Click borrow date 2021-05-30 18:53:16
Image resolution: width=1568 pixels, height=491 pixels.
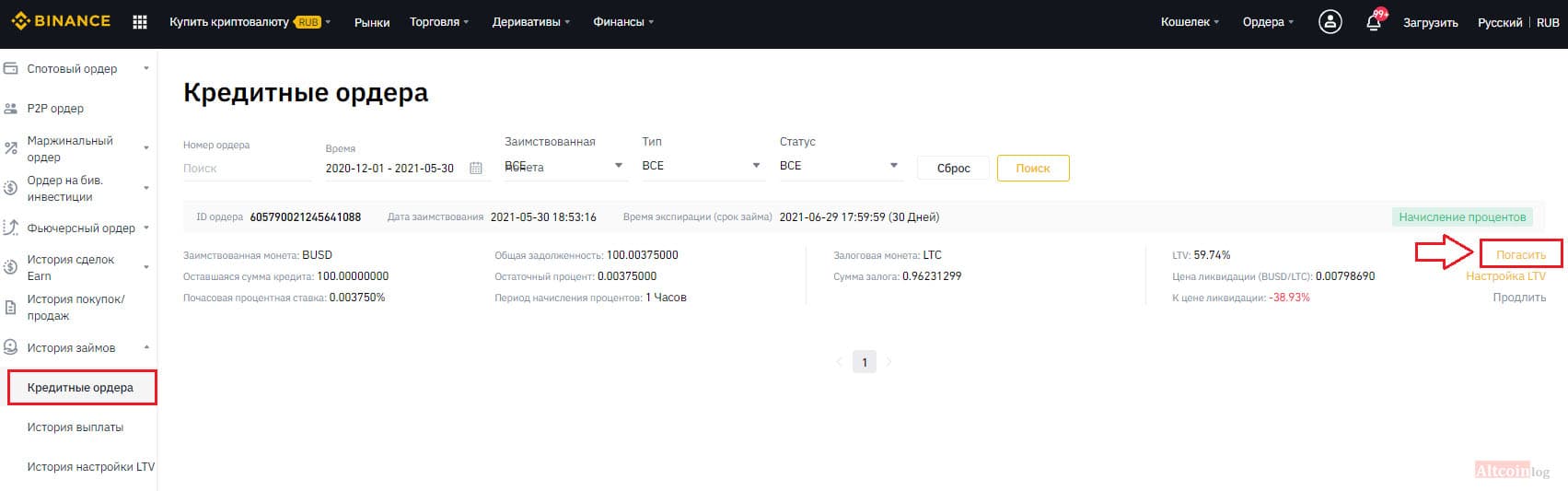click(x=543, y=217)
